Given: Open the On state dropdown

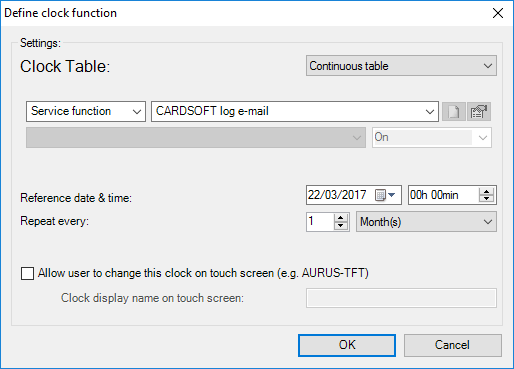Looking at the screenshot, I should 432,137.
